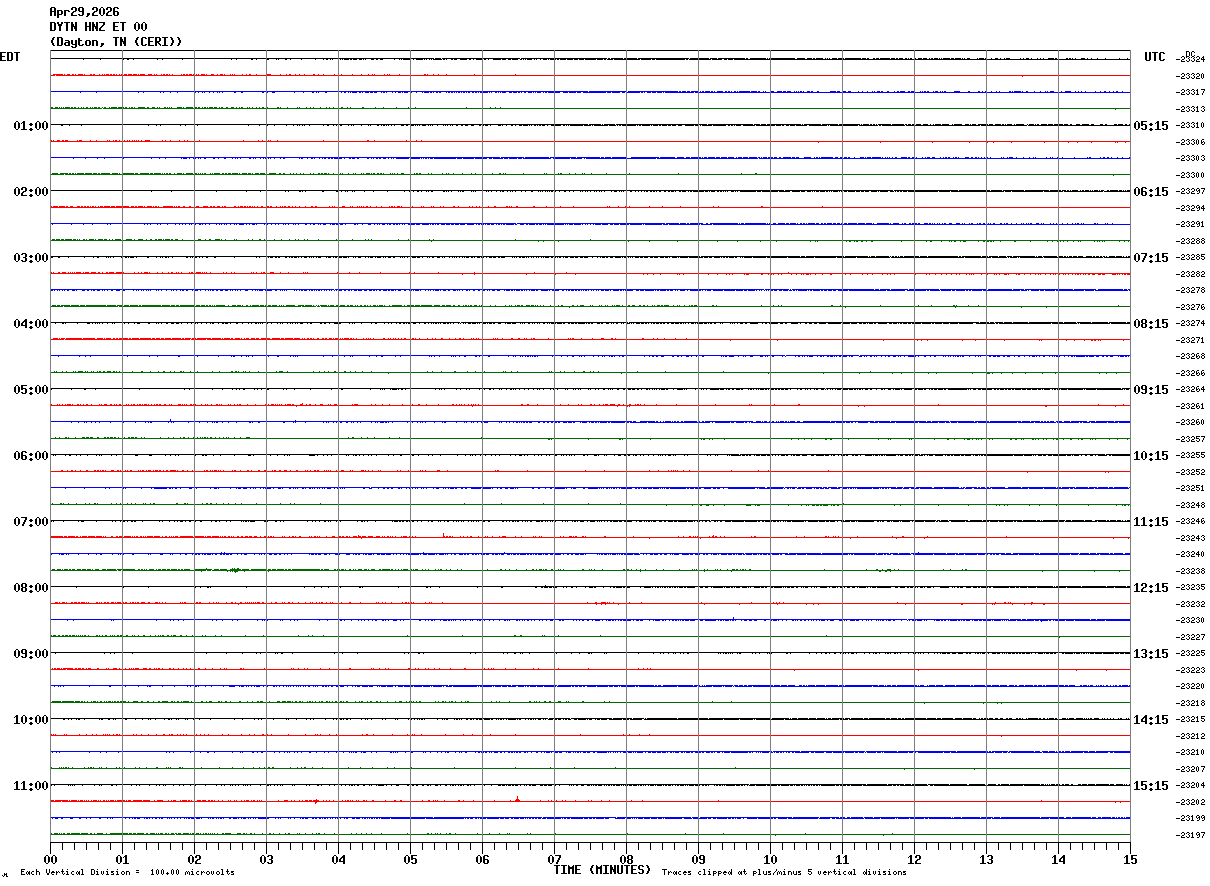Select the 11:00 EDT row label
Viewport: 1210px width, 886px height.
[x=31, y=786]
